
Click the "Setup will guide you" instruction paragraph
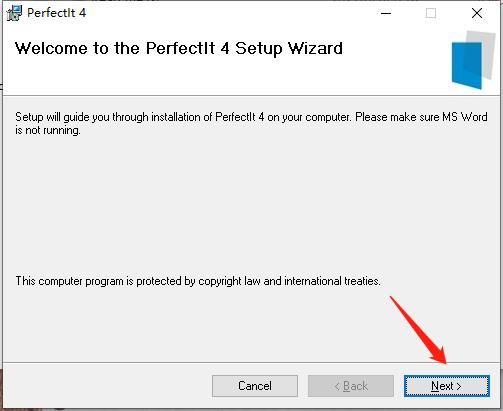[x=251, y=123]
